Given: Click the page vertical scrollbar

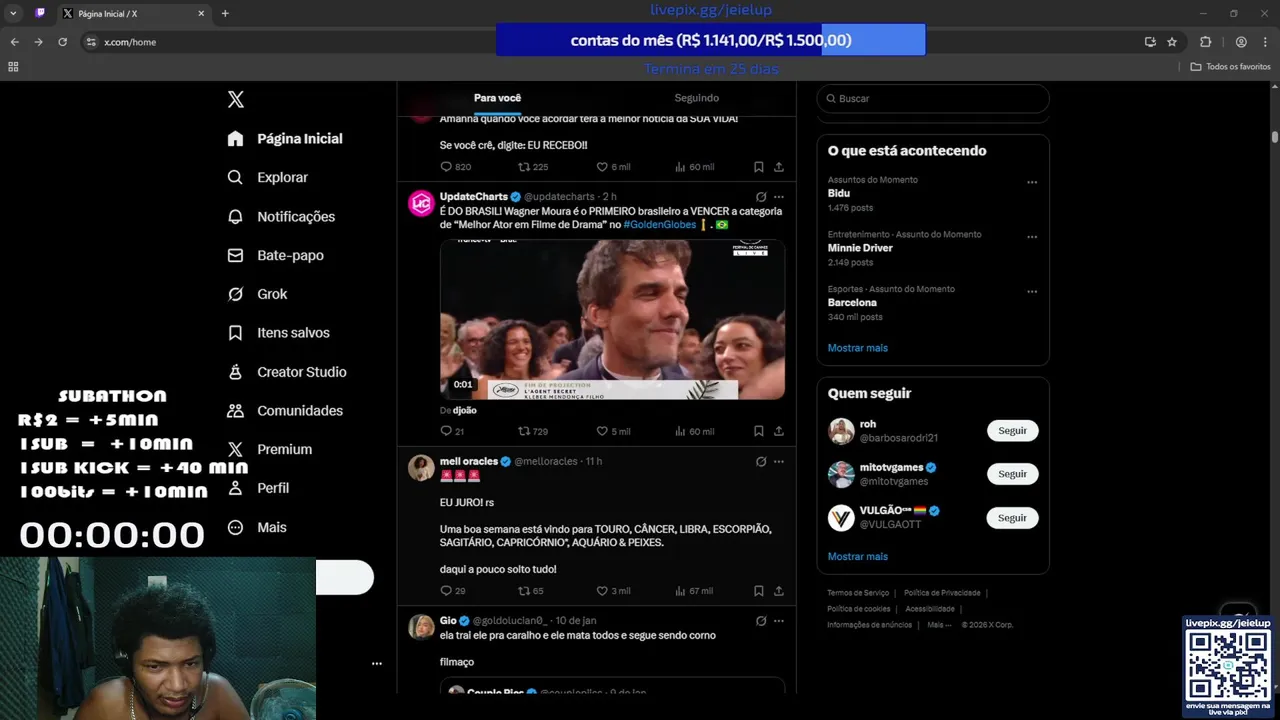Looking at the screenshot, I should pyautogui.click(x=1275, y=137).
